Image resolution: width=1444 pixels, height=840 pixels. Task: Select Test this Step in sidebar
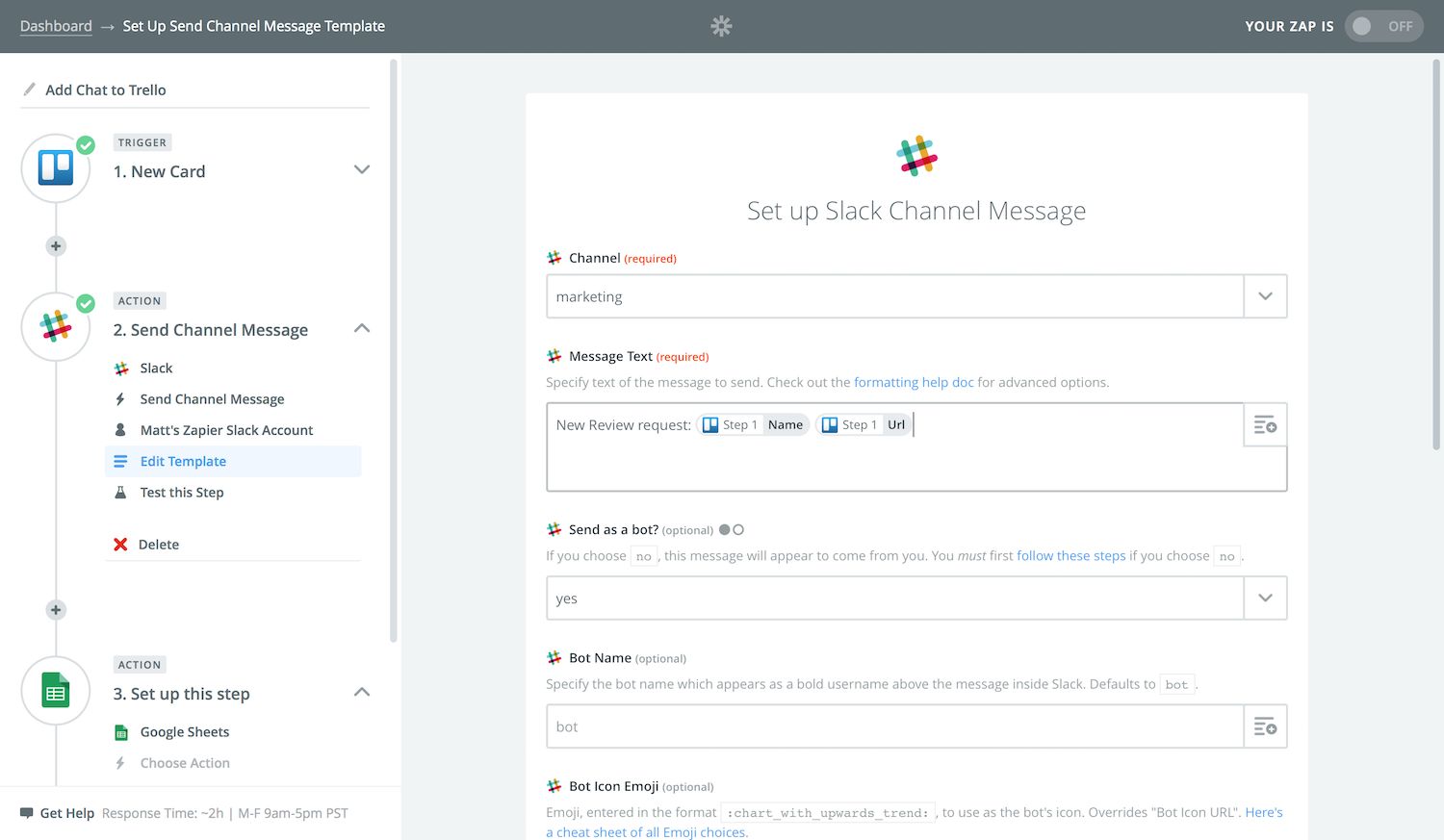[x=182, y=493]
